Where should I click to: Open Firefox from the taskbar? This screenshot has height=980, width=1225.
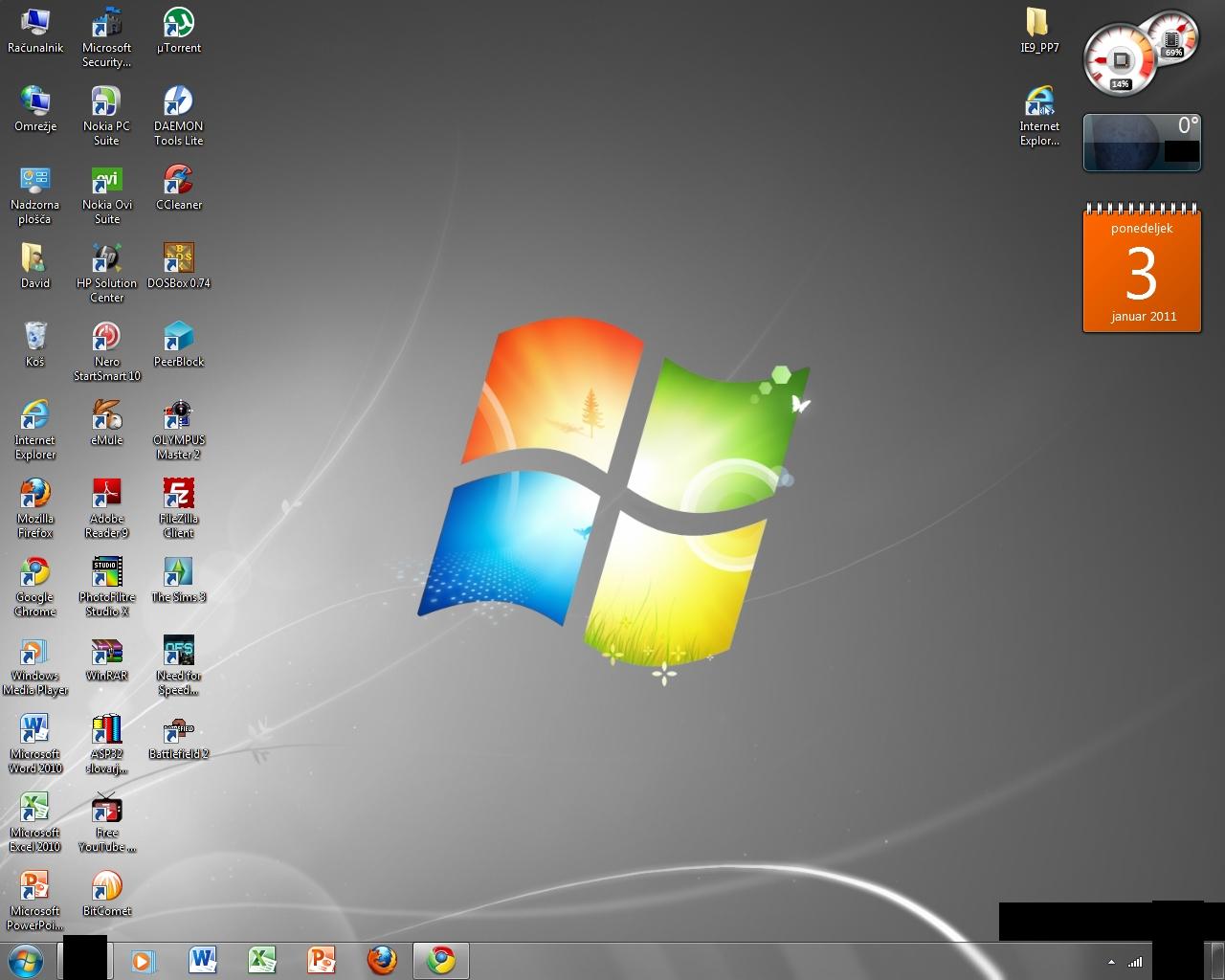click(x=381, y=960)
